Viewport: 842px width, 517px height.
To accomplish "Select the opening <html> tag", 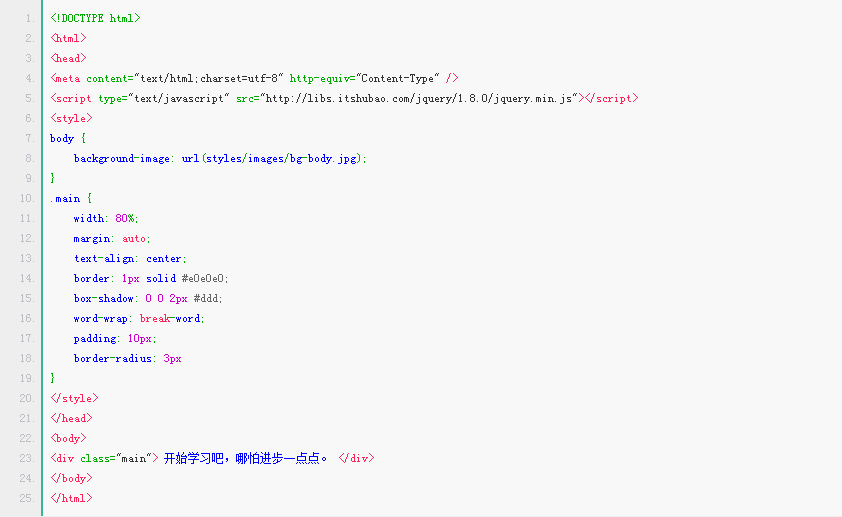I will pos(68,38).
